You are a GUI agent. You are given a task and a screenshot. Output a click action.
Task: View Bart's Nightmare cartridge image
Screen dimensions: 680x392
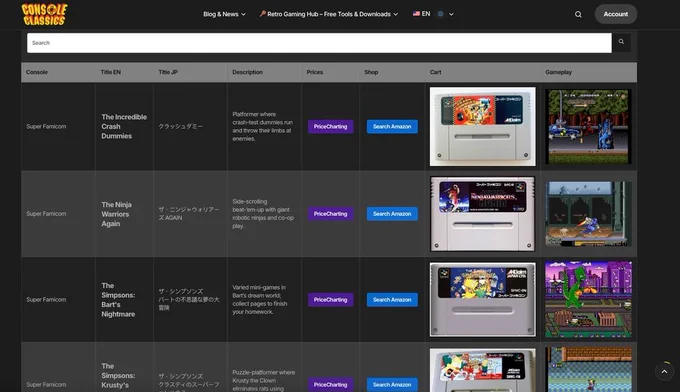[483, 300]
